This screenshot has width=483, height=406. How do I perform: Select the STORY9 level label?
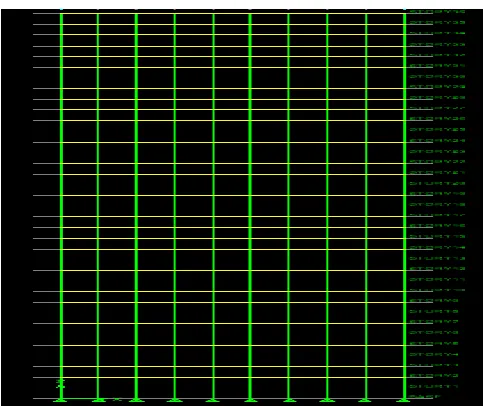tap(434, 300)
